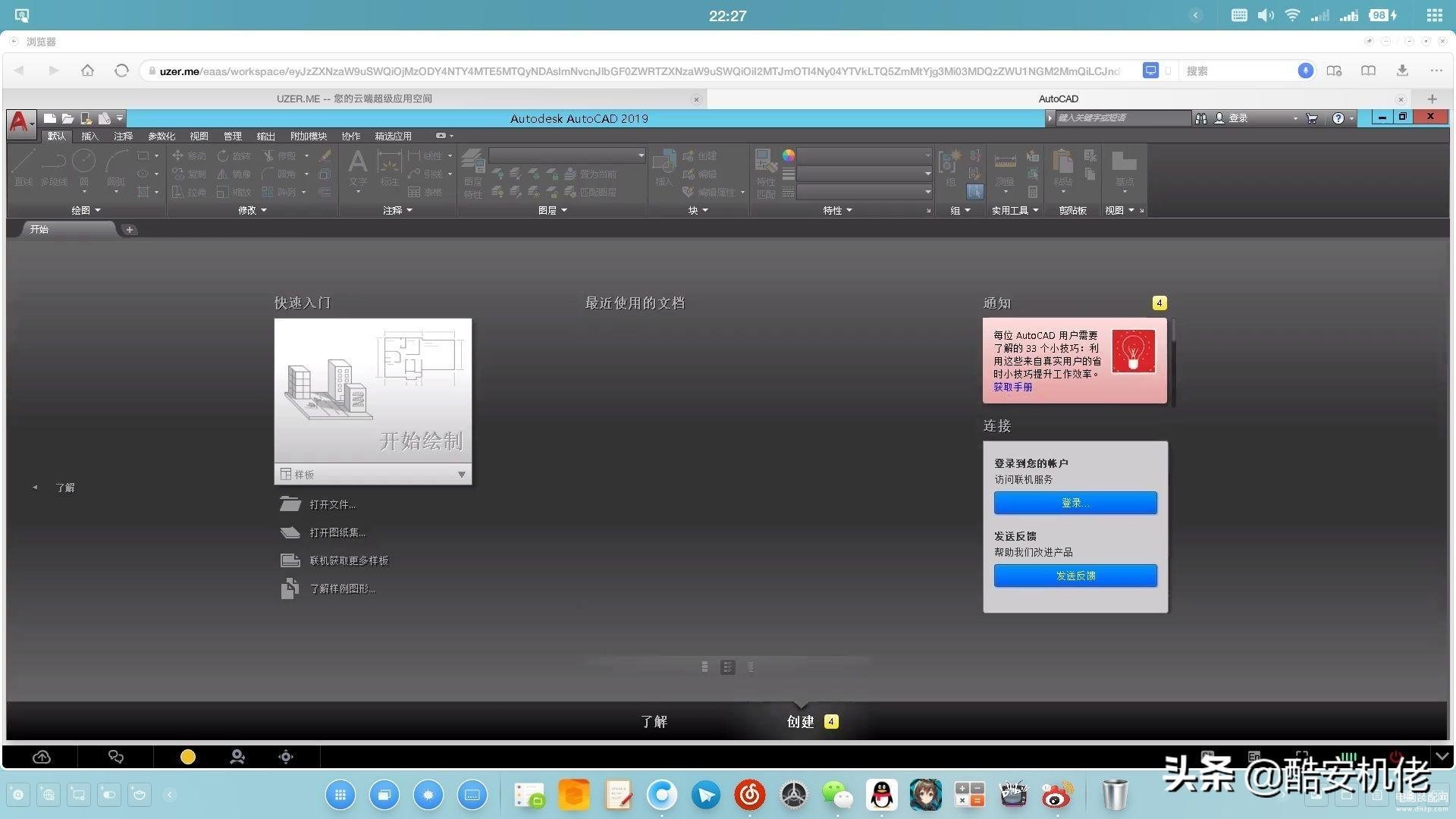Click the New drawing icon in quick access toolbar
This screenshot has width=1456, height=819.
click(x=50, y=118)
